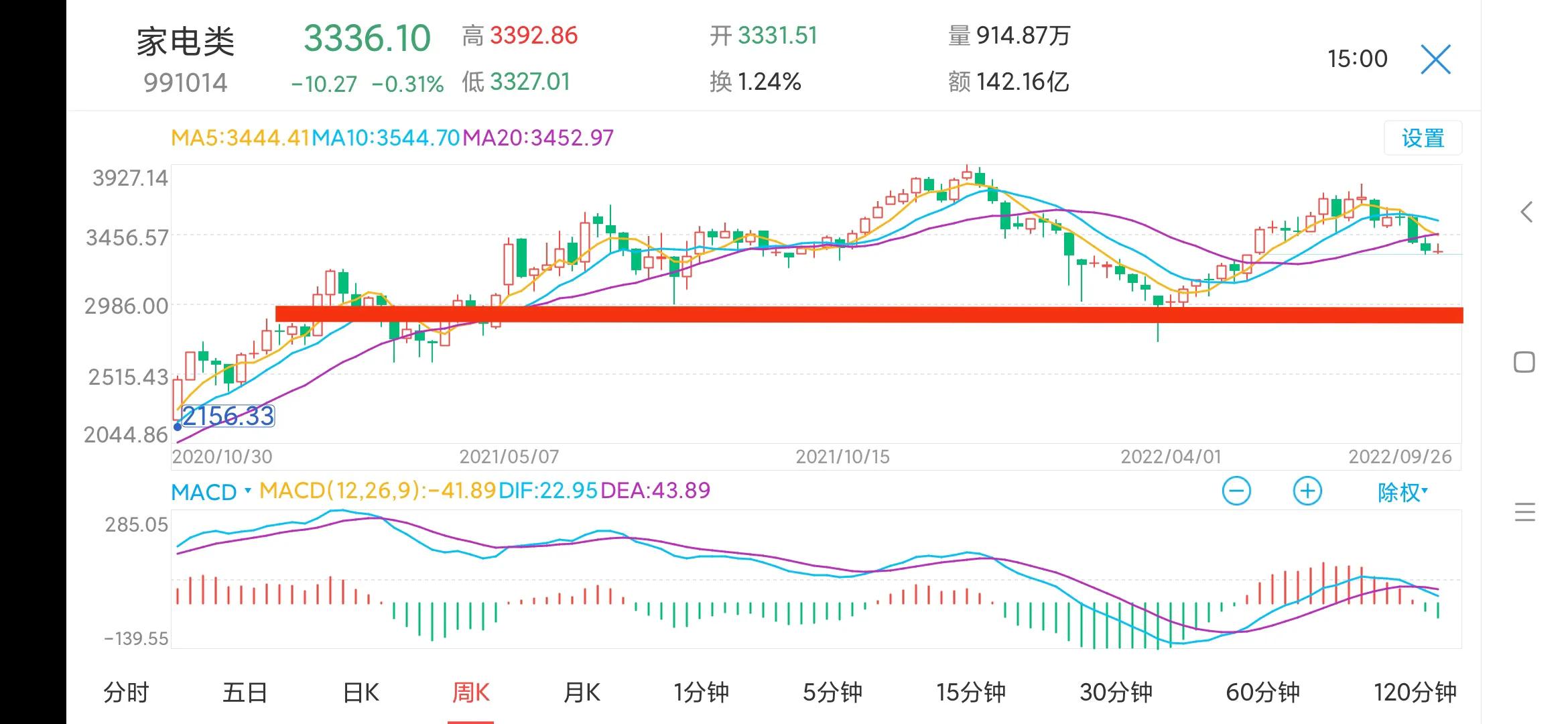The width and height of the screenshot is (1568, 724).
Task: Tap the Android back arrow icon
Action: [x=1526, y=213]
